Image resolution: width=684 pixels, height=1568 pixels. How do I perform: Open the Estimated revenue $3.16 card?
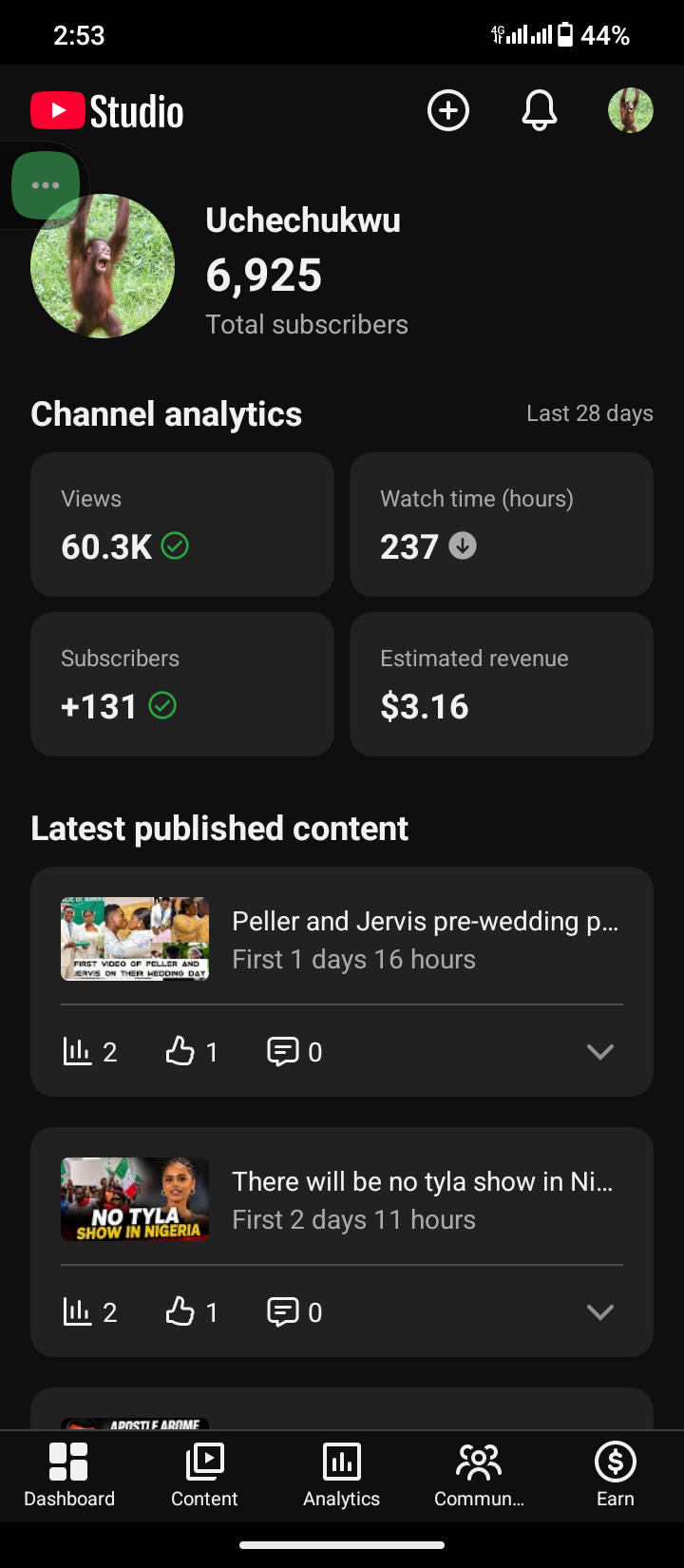[502, 684]
